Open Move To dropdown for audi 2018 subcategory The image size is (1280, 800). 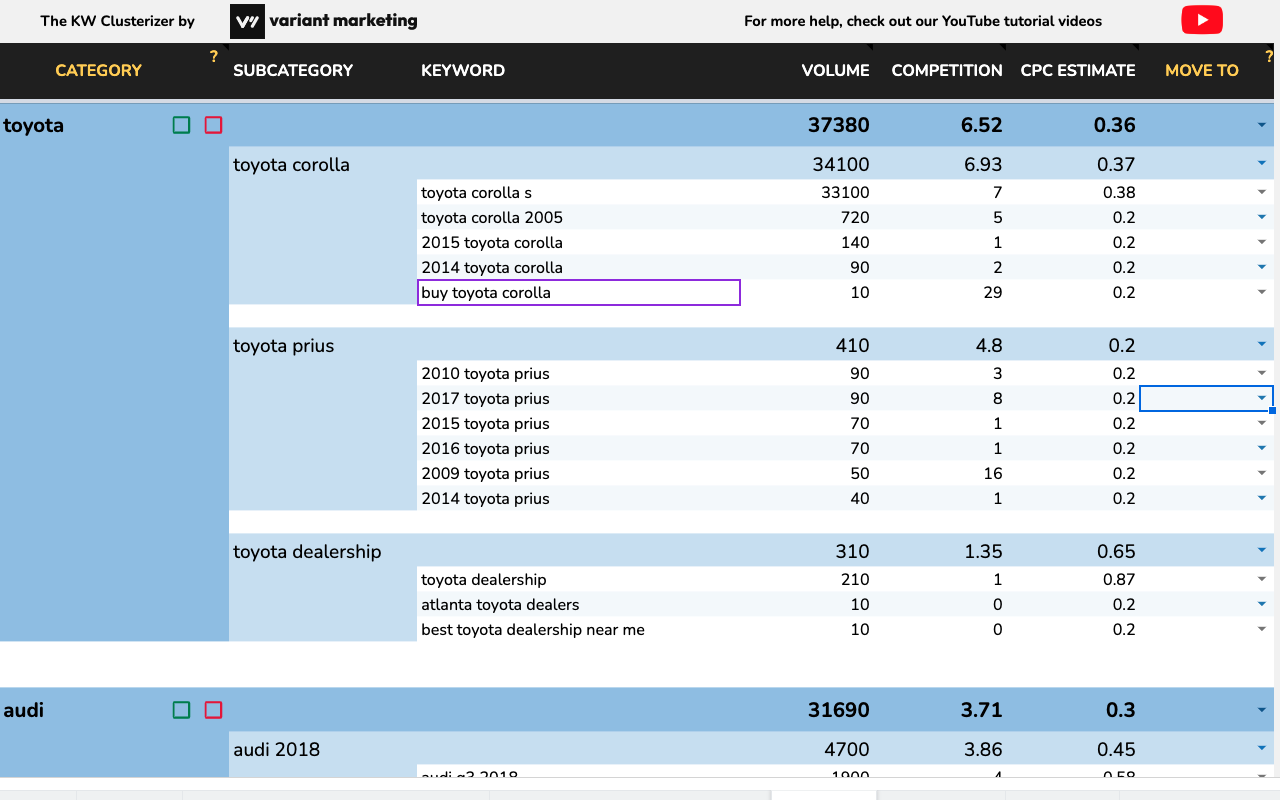[x=1261, y=749]
